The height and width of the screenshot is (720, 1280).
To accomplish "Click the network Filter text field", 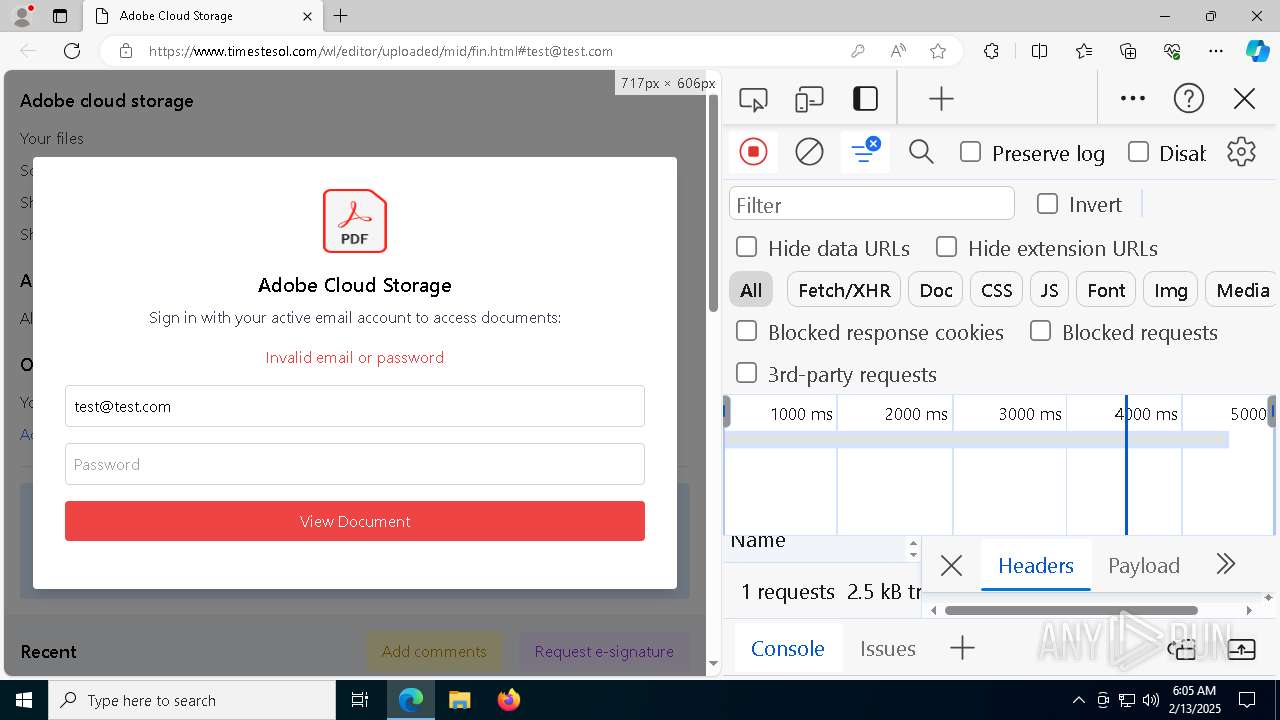I will (x=872, y=204).
